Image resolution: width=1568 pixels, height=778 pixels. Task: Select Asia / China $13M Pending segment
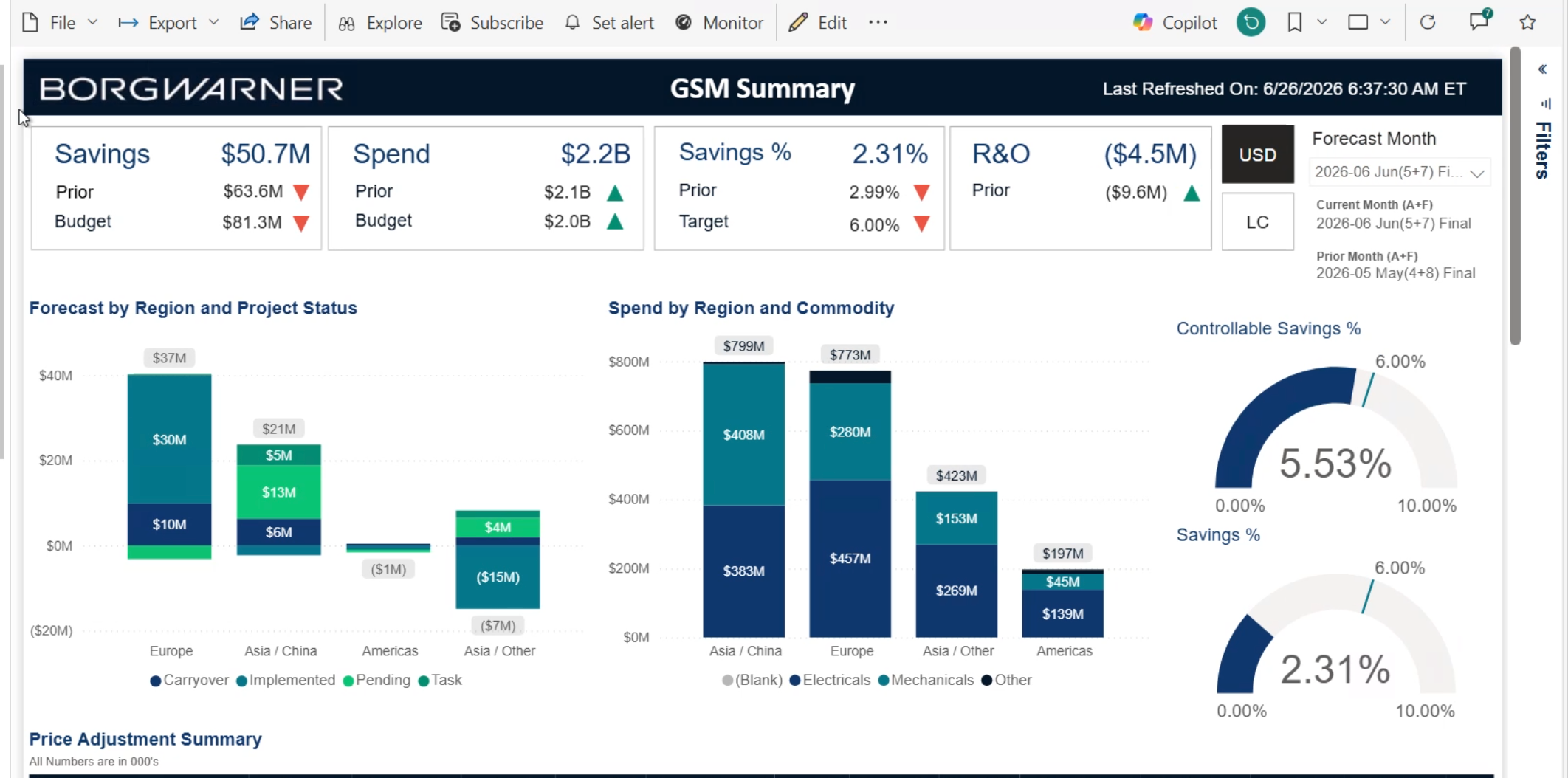278,492
